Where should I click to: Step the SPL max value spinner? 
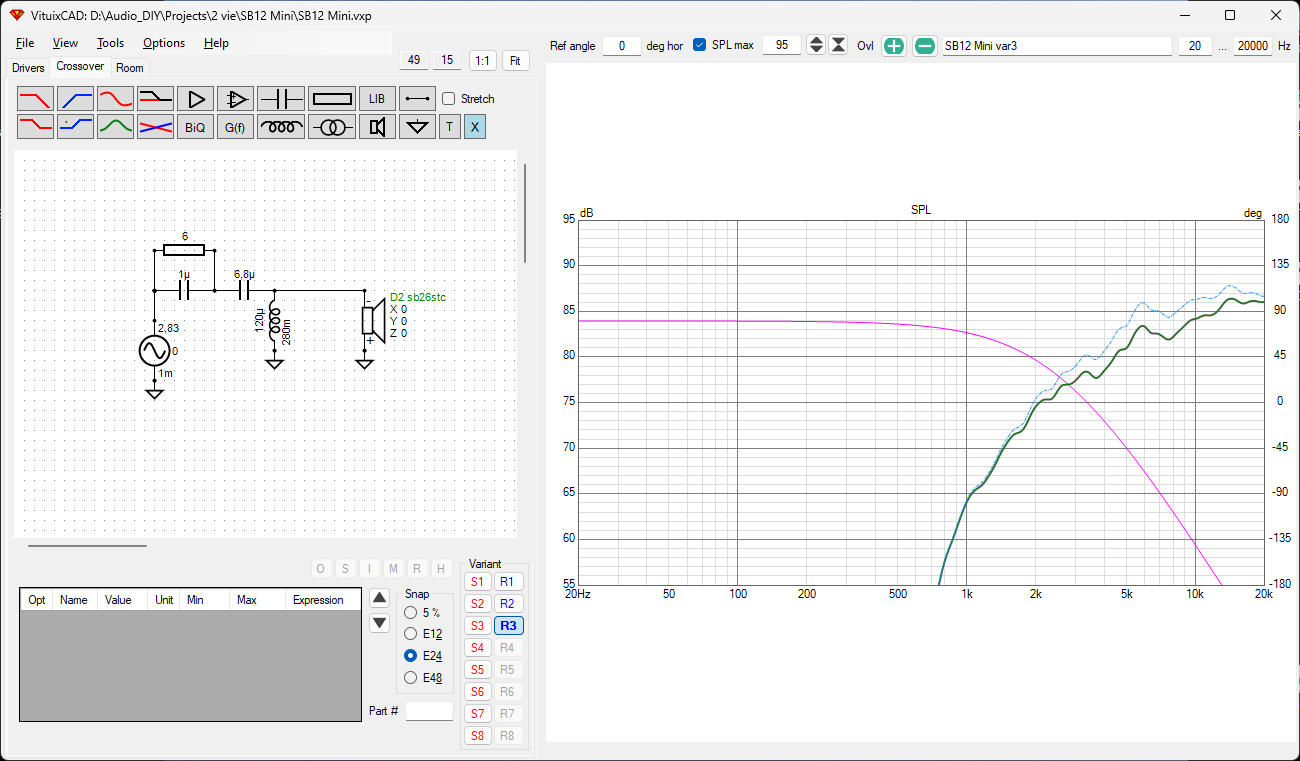coord(816,45)
